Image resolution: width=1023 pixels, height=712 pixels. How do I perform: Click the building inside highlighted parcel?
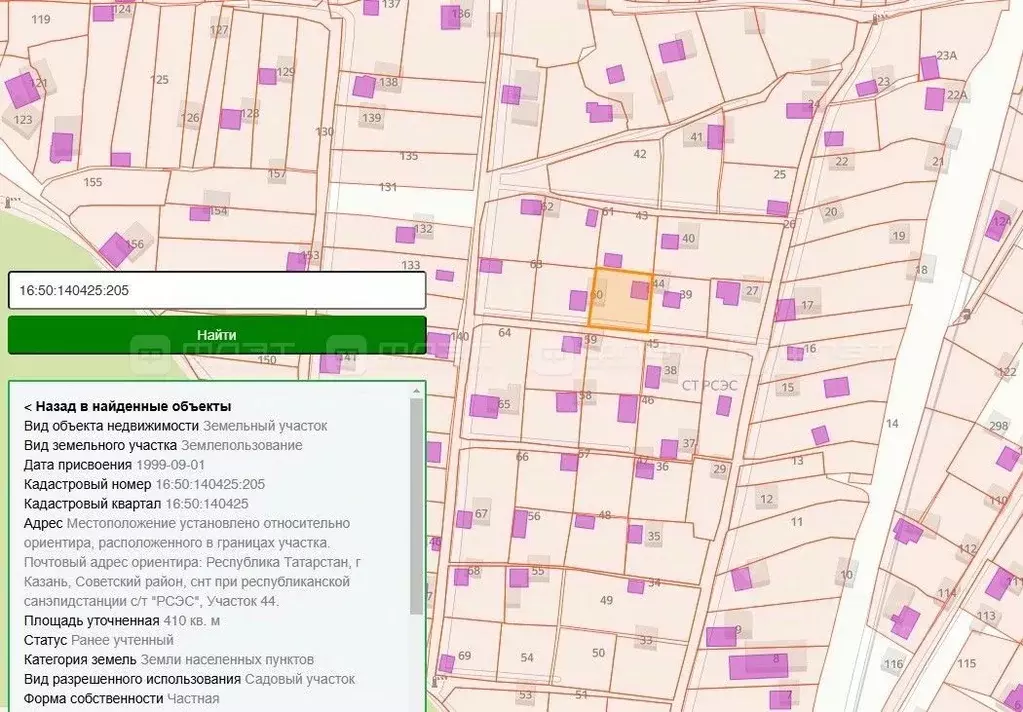pyautogui.click(x=640, y=289)
